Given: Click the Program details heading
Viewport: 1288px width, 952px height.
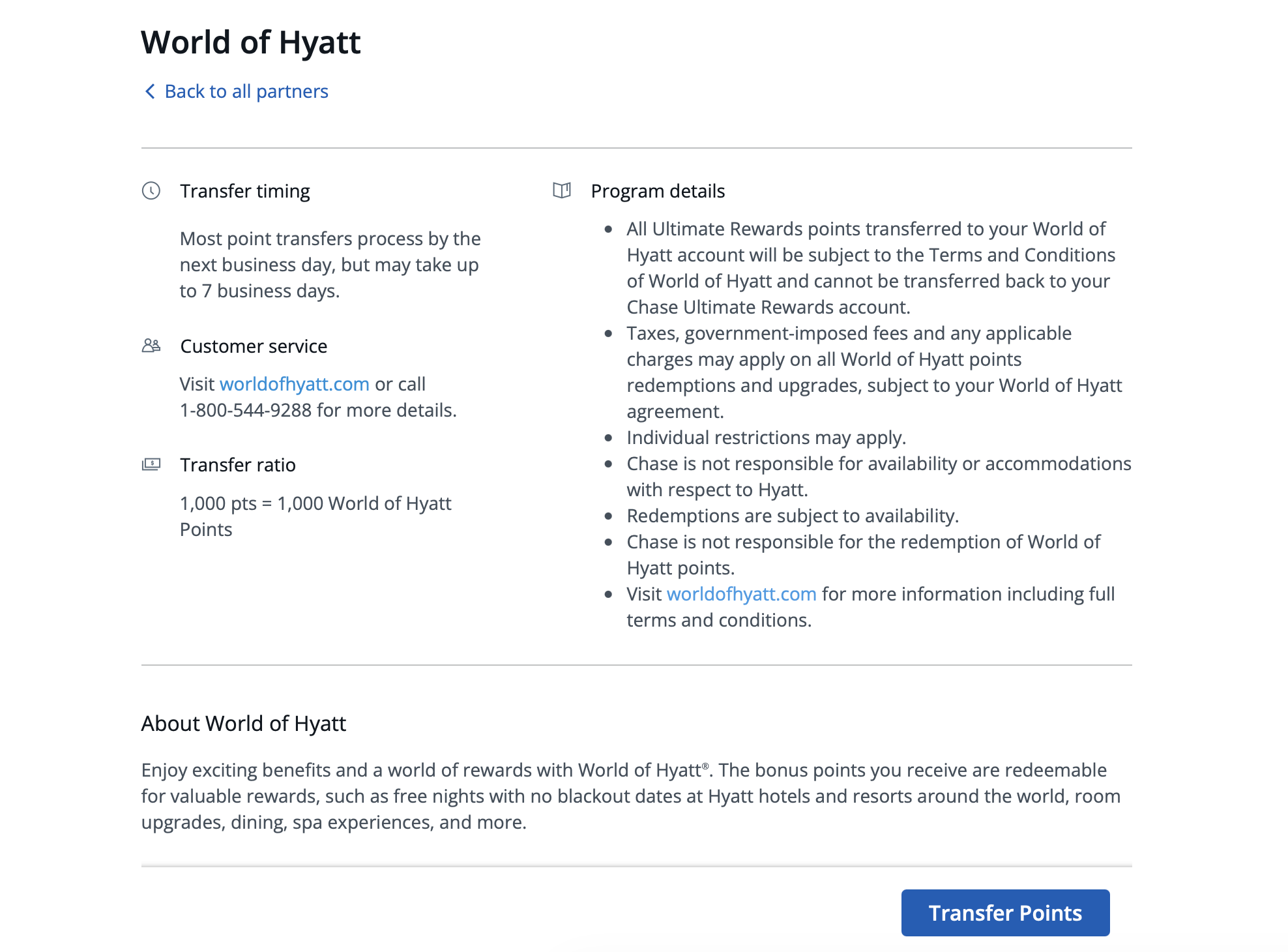Looking at the screenshot, I should coord(658,191).
